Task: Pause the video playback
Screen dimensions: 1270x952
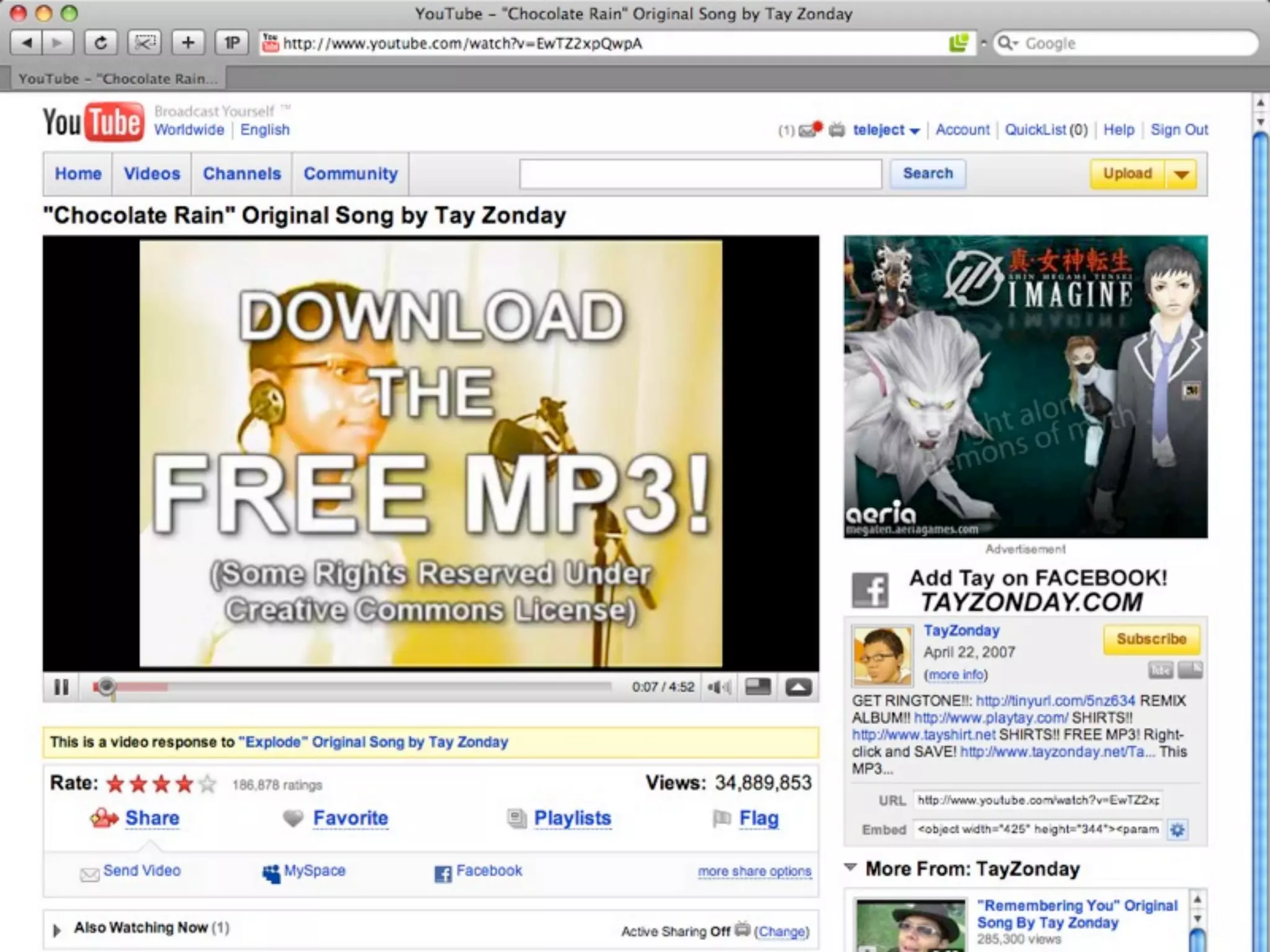Action: tap(61, 687)
